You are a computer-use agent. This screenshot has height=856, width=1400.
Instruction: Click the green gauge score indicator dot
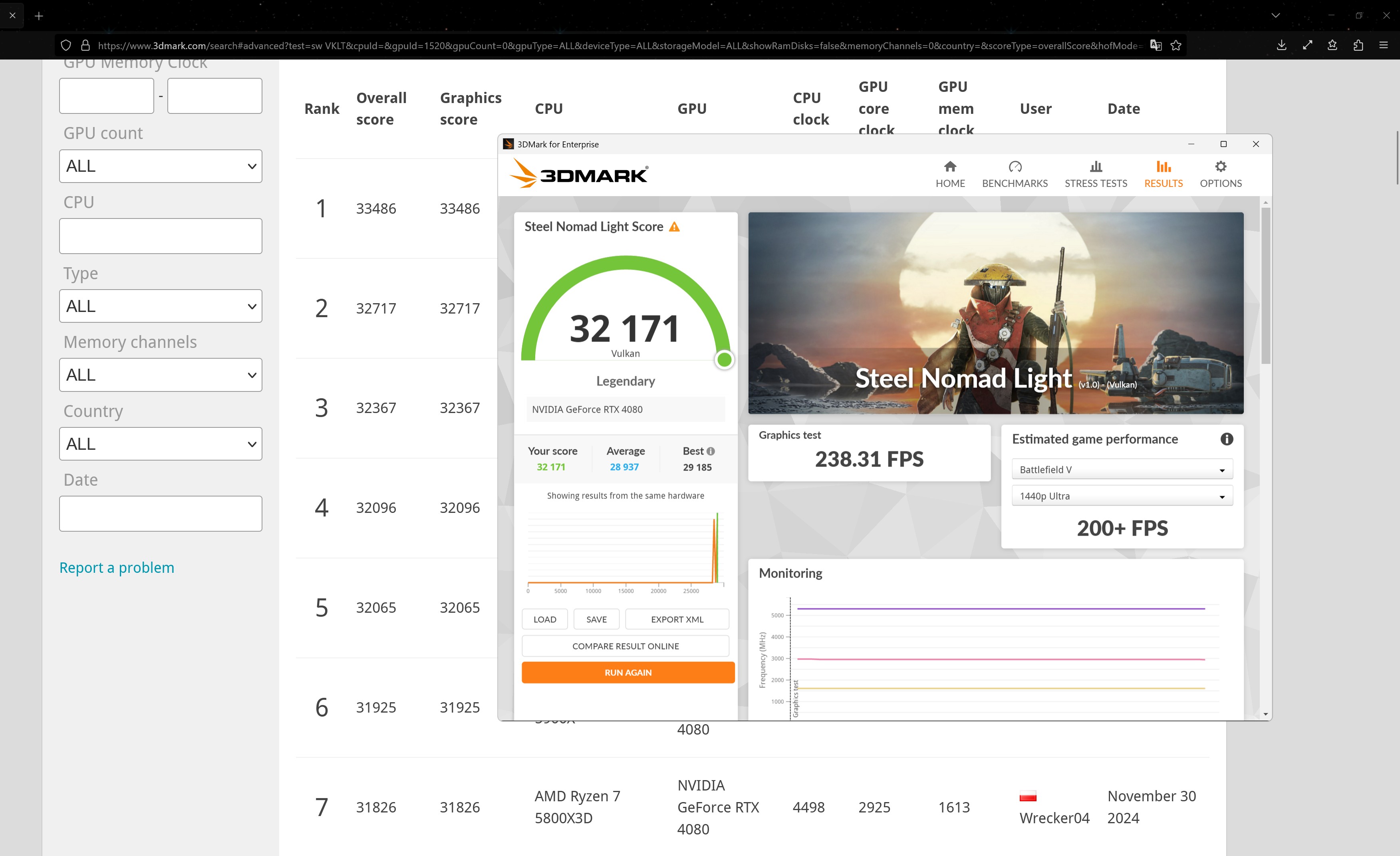pyautogui.click(x=724, y=359)
